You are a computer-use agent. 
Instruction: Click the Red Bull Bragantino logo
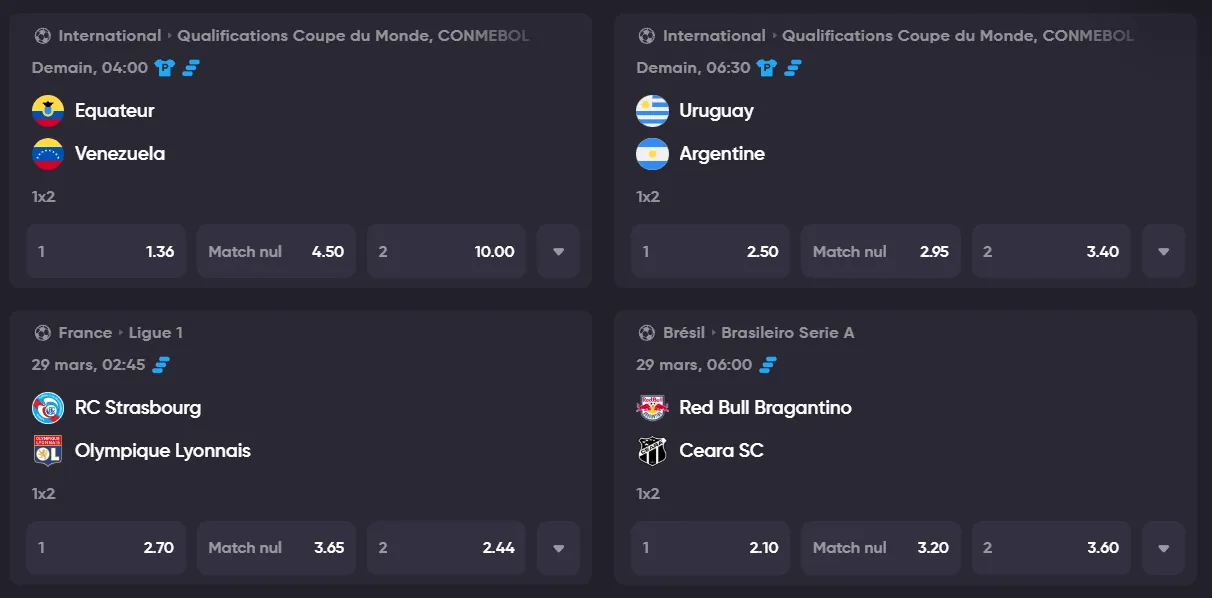click(652, 408)
